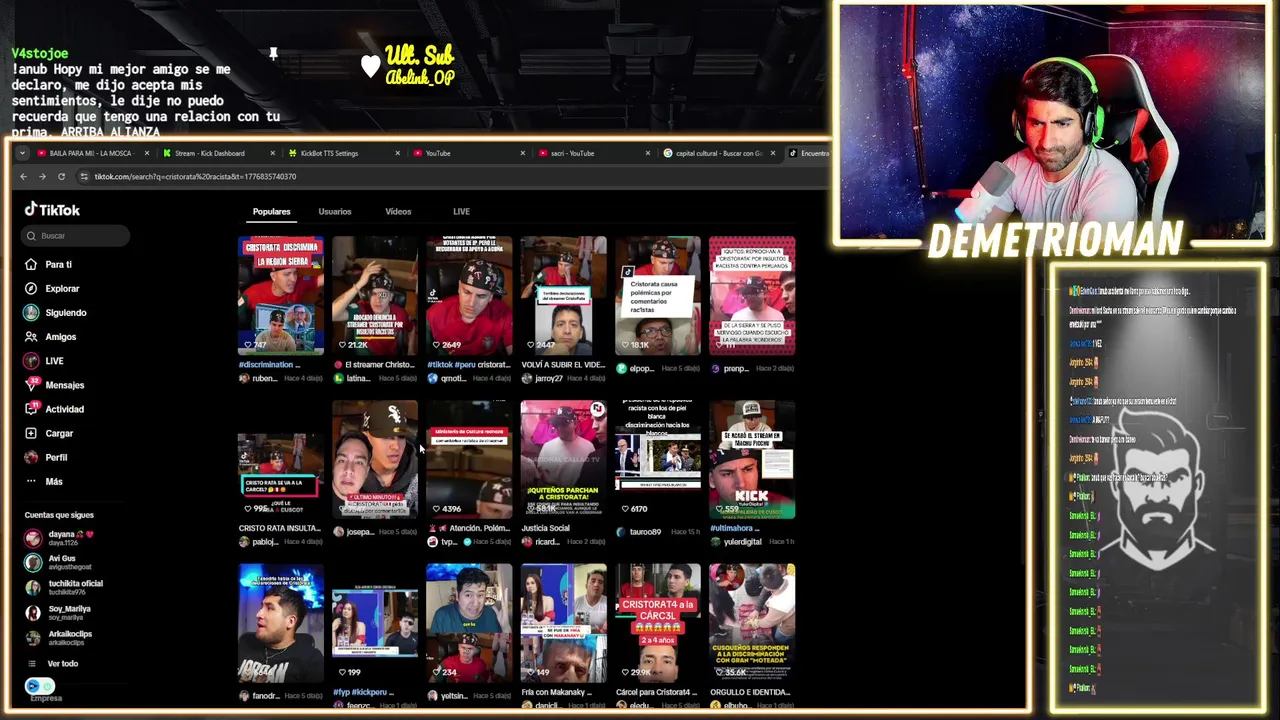The image size is (1280, 720).
Task: Open yulerdigital uploader link
Action: pyautogui.click(x=742, y=542)
